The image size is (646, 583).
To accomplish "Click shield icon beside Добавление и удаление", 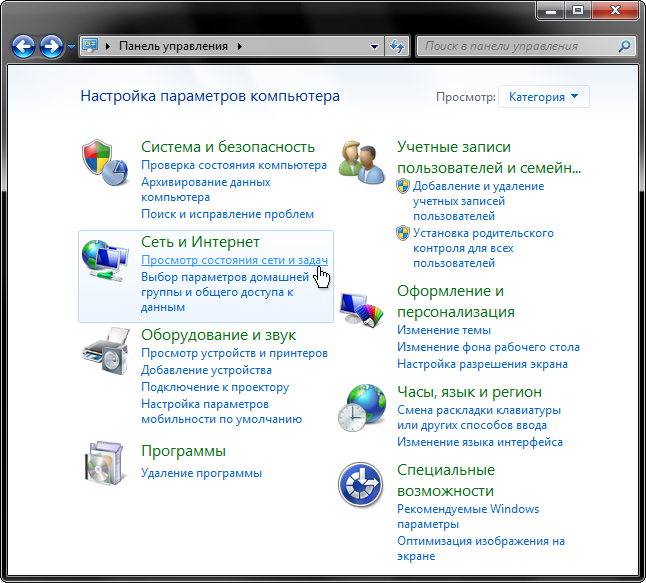I will [x=403, y=186].
